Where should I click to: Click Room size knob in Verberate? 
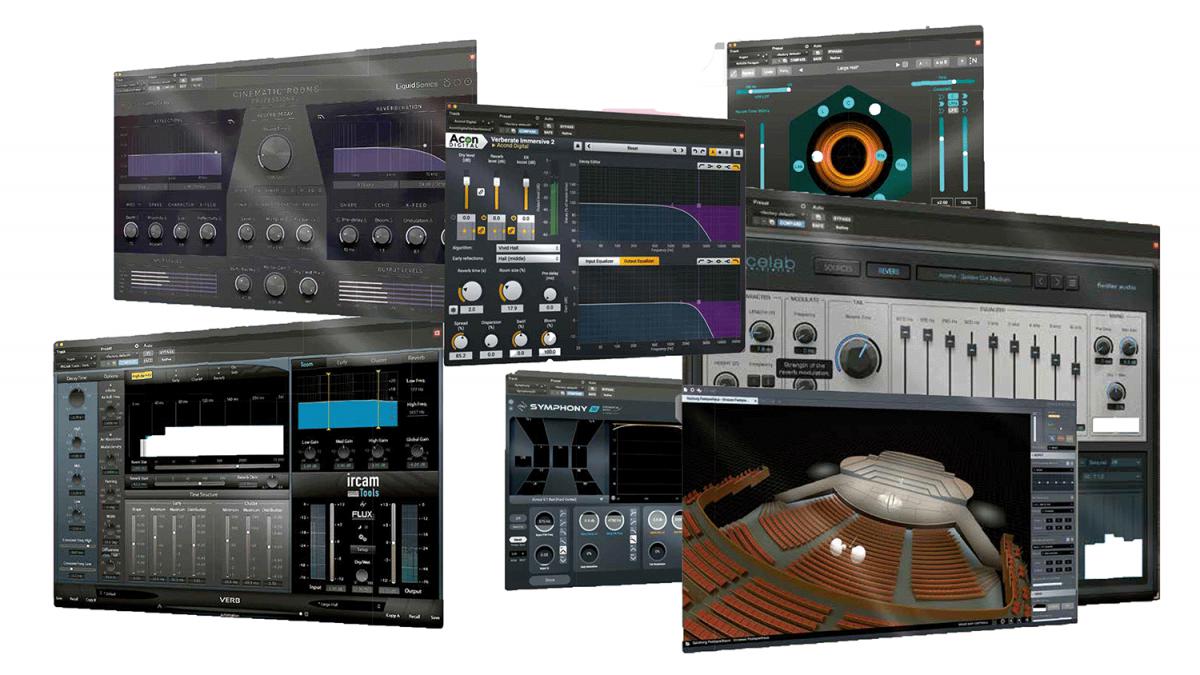point(512,290)
